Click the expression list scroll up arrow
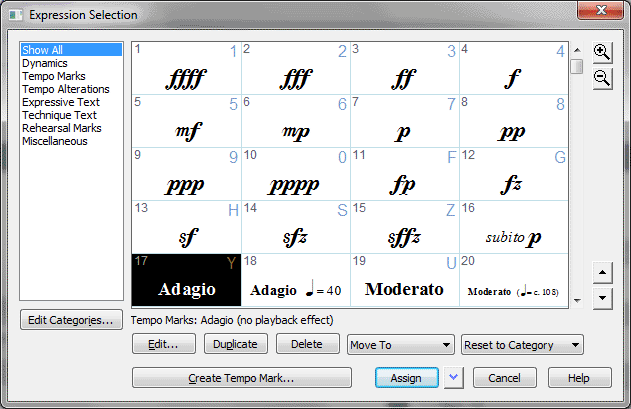The height and width of the screenshot is (409, 631). (x=577, y=50)
